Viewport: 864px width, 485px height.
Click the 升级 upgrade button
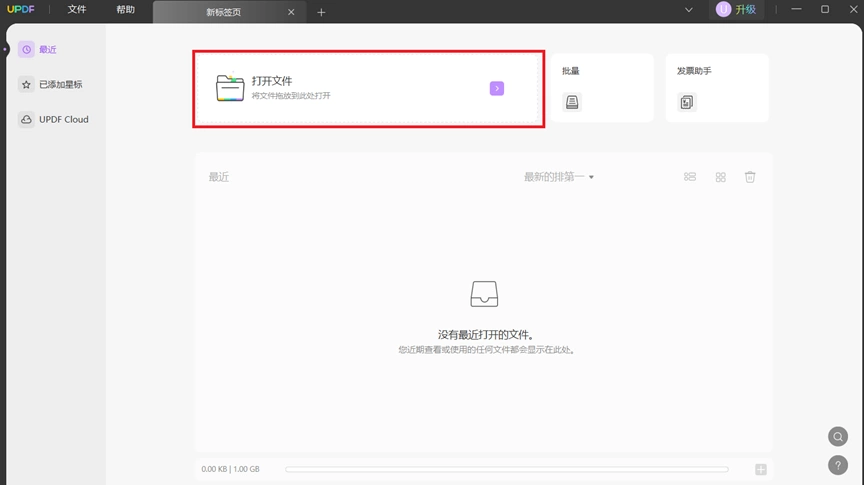pyautogui.click(x=737, y=9)
